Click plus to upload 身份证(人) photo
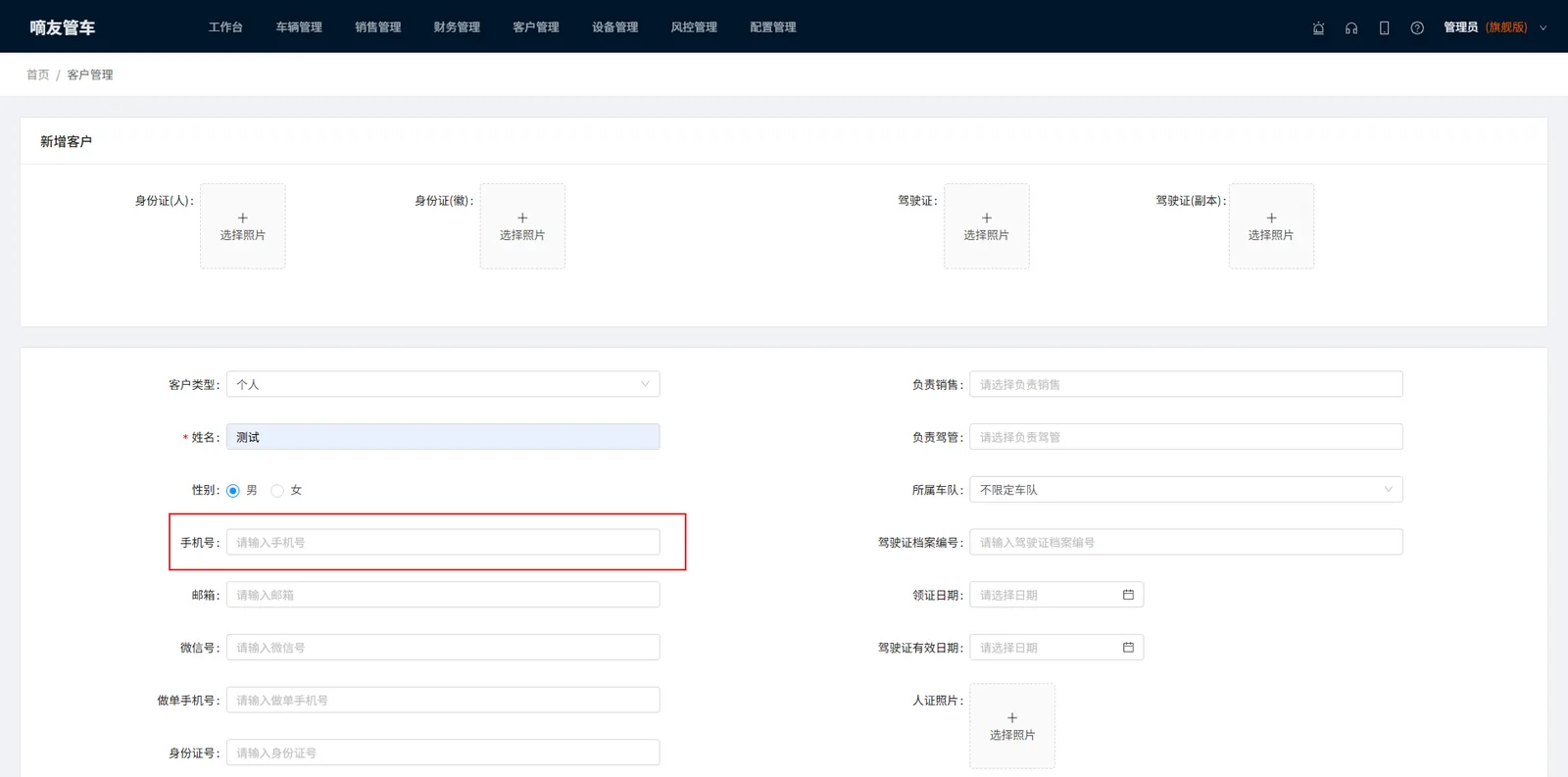Screen dimensions: 1568x777 tap(243, 226)
